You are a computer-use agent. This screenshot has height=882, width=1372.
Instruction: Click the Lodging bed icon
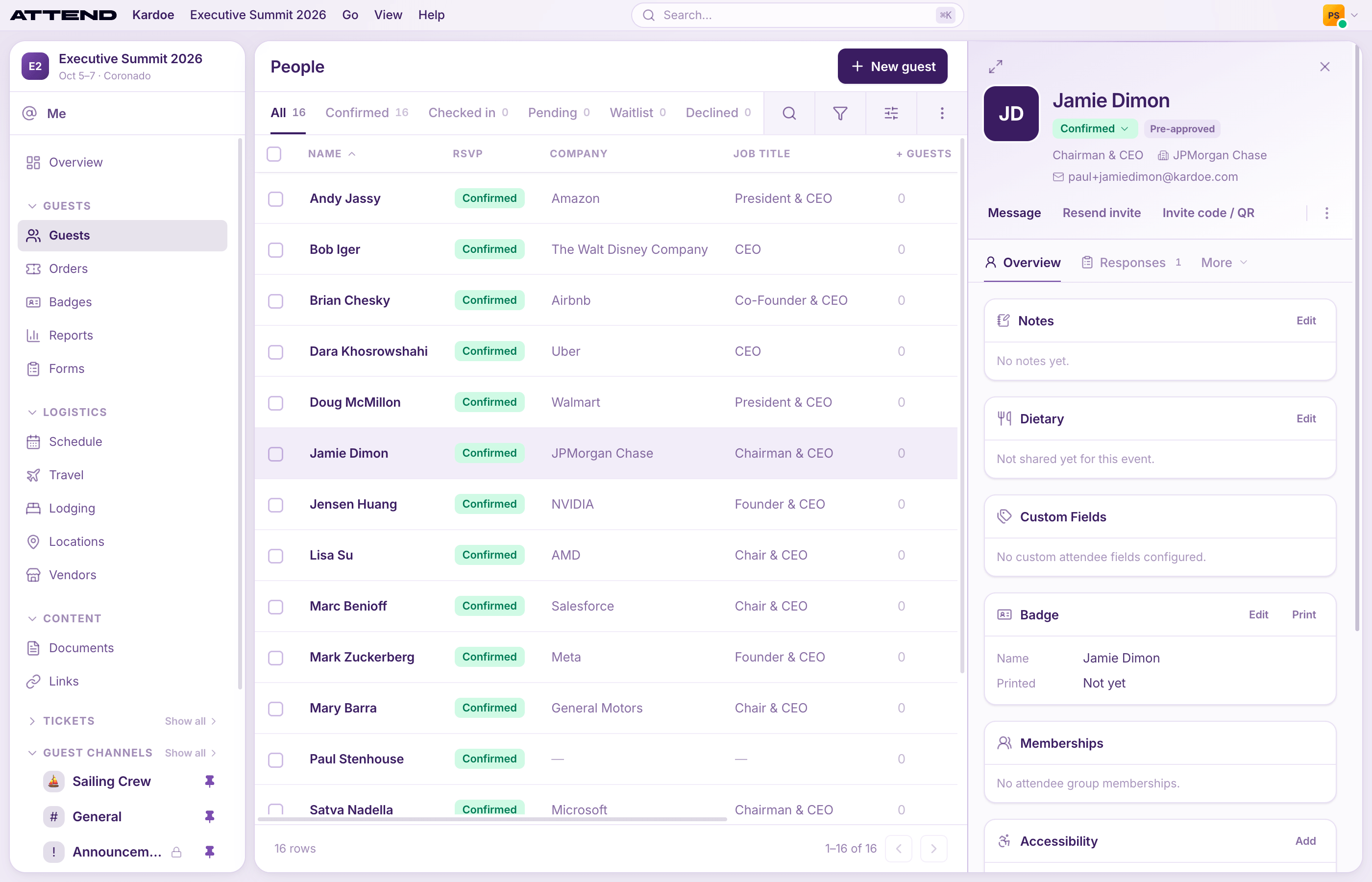pos(33,508)
